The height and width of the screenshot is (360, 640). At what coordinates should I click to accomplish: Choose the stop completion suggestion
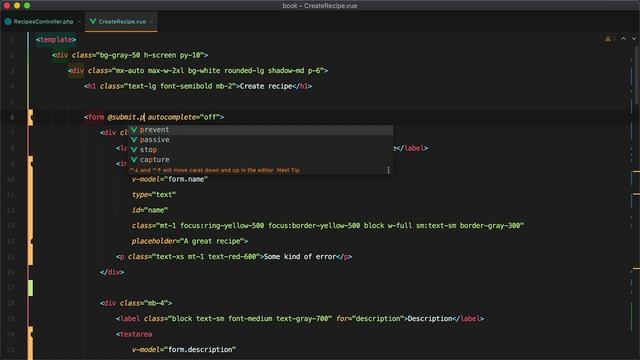261,149
